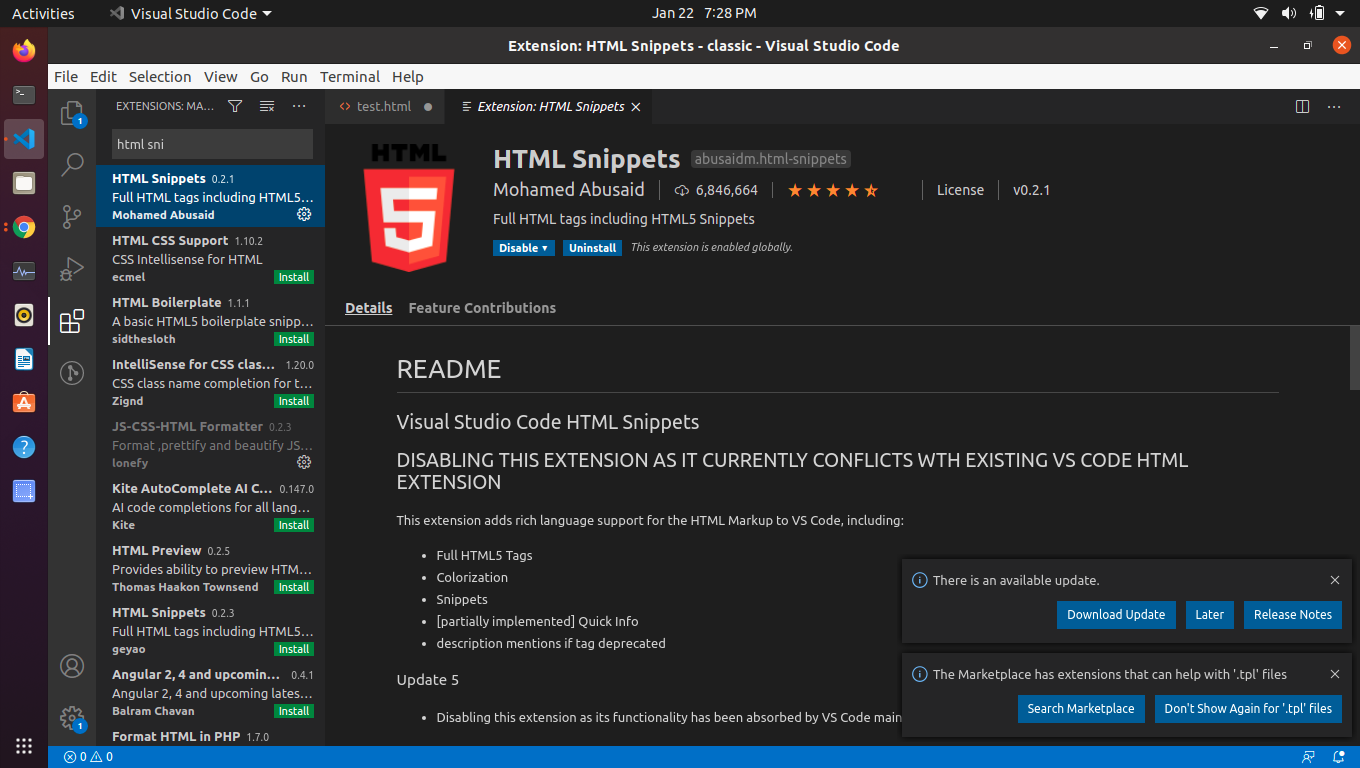This screenshot has width=1360, height=768.
Task: Click Don't Show Again for '.tpl' files
Action: (x=1248, y=709)
